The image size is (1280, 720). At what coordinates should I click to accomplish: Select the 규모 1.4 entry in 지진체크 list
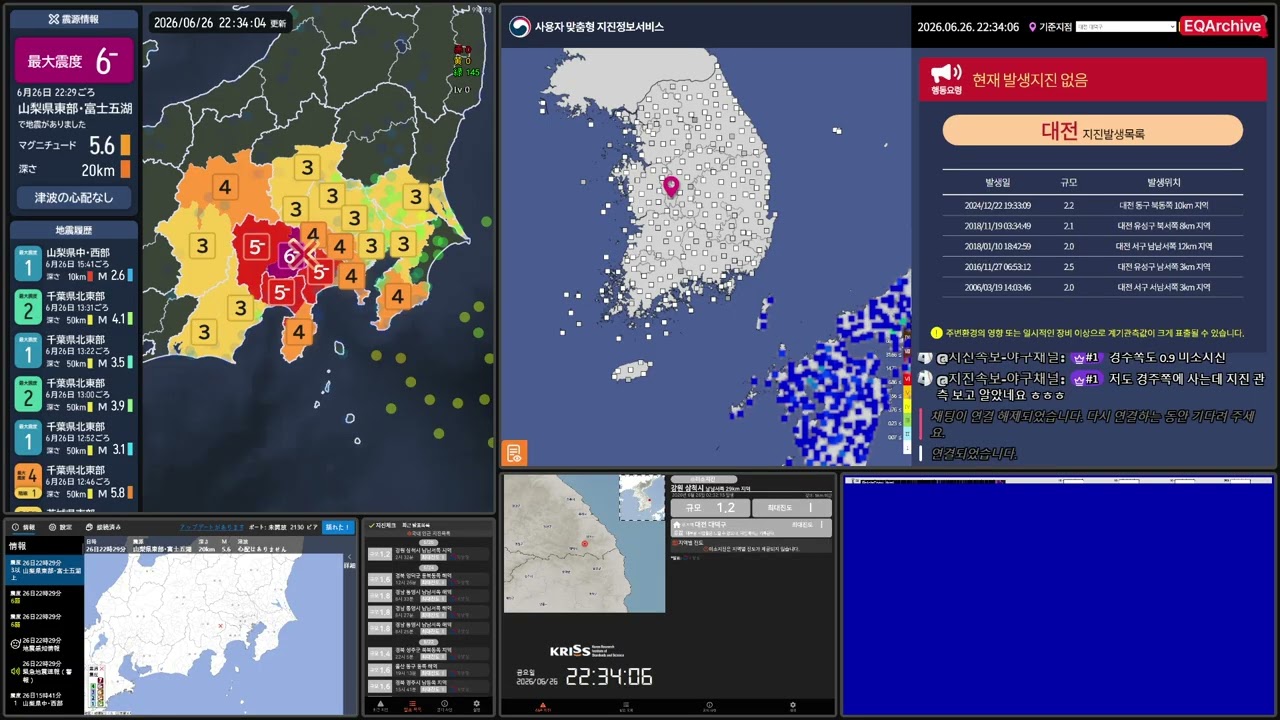428,653
